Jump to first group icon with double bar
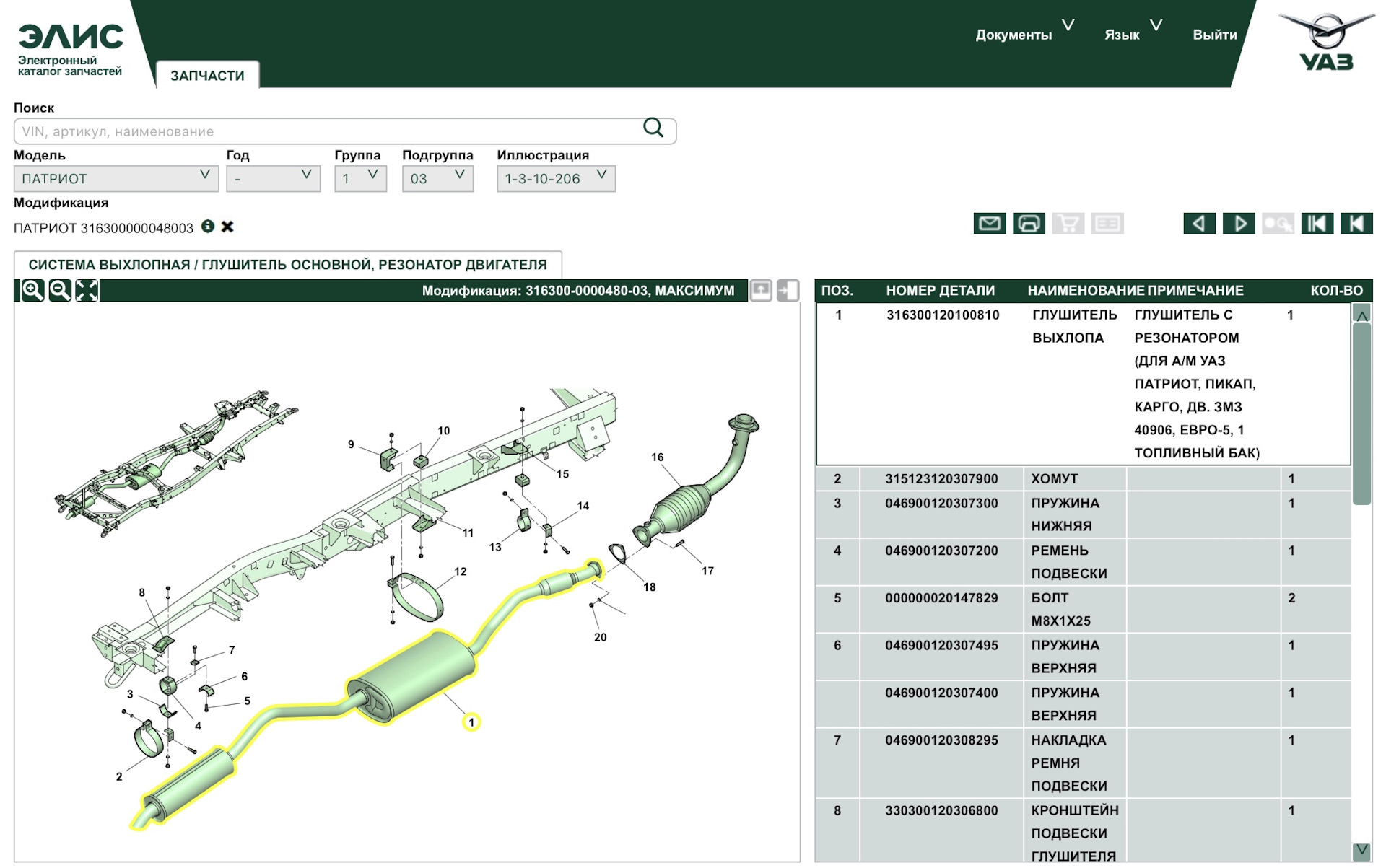 point(1317,224)
